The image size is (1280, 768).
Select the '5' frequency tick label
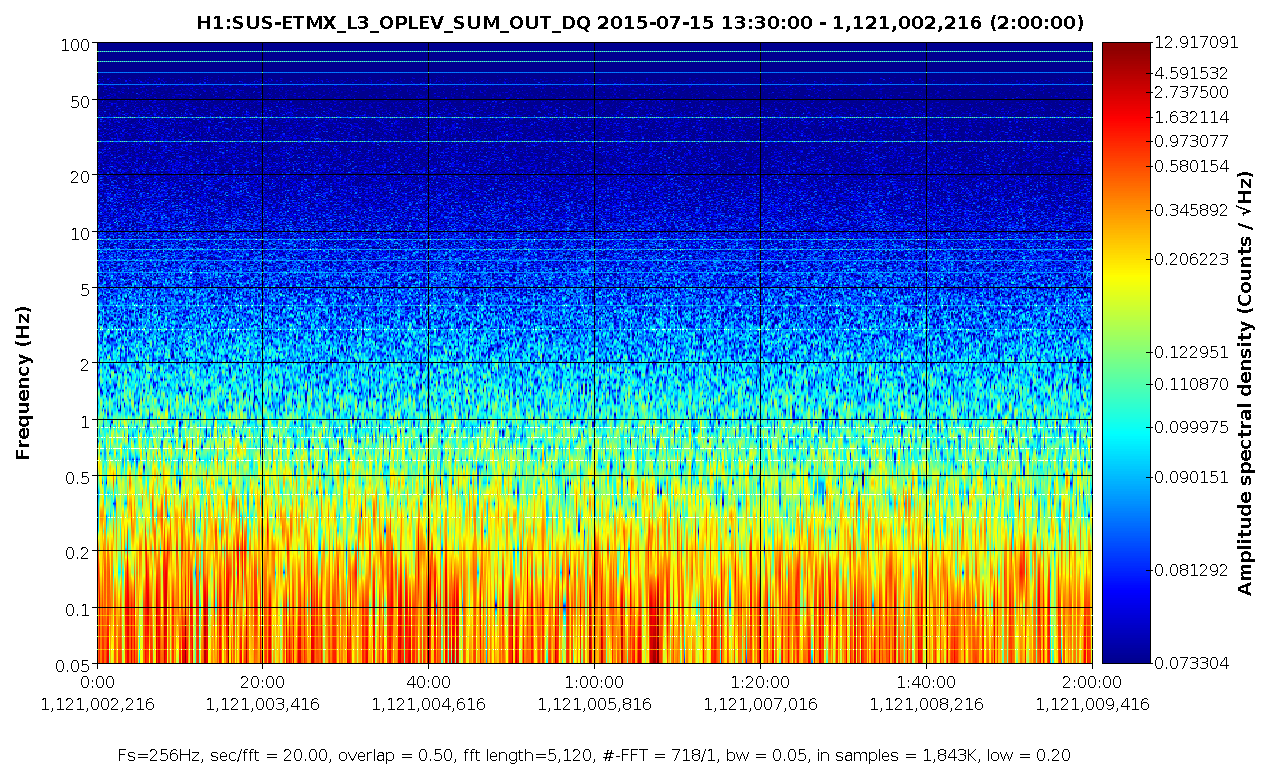[86, 289]
